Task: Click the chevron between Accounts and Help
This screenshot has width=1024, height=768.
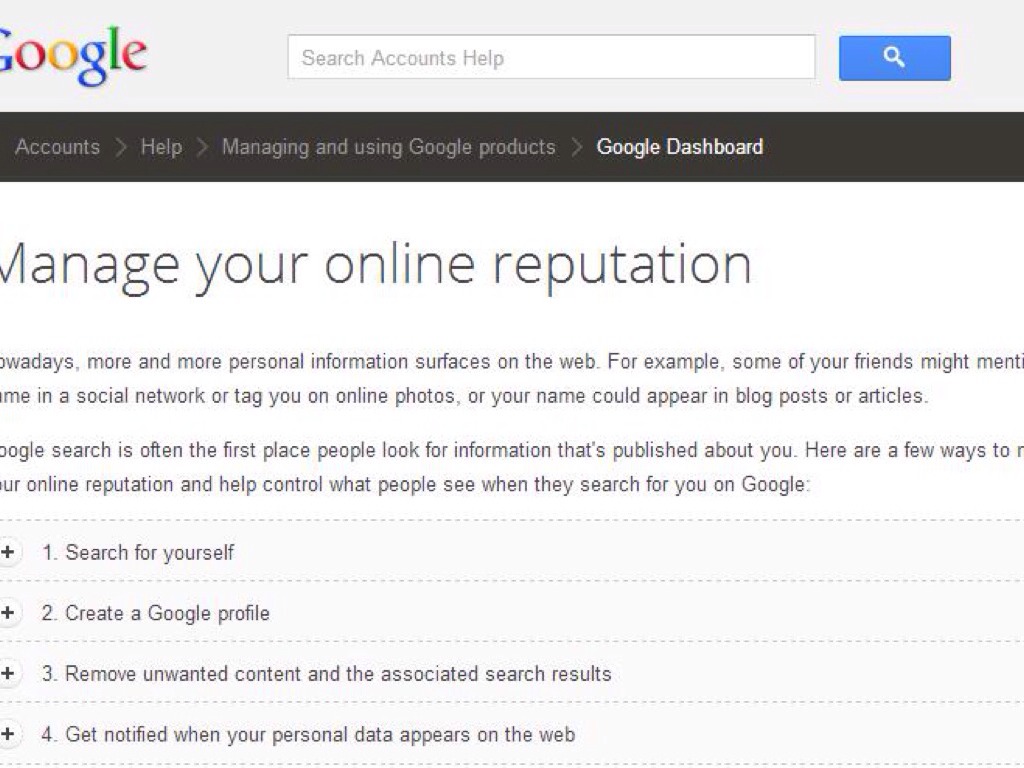Action: [121, 147]
